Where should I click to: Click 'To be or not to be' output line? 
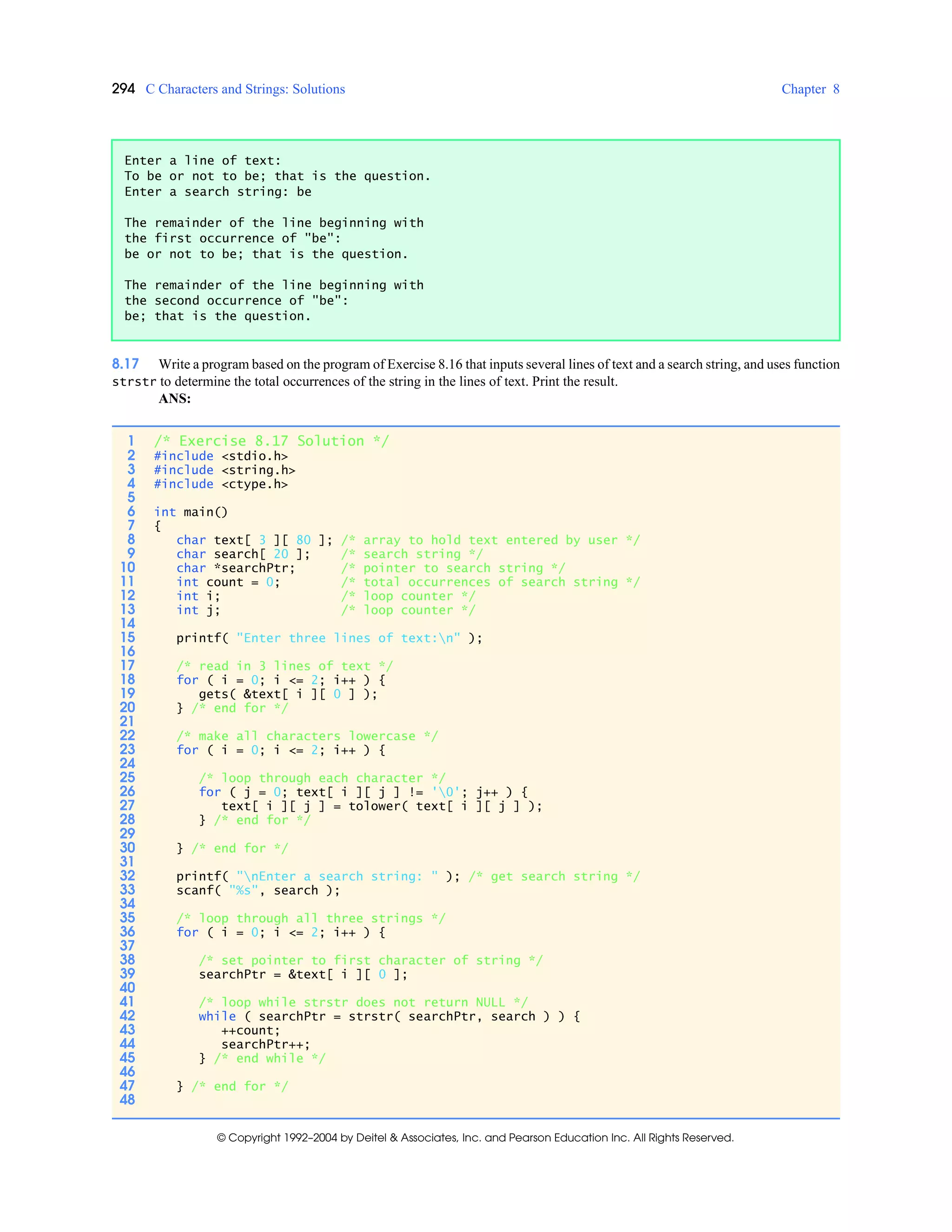click(x=278, y=177)
